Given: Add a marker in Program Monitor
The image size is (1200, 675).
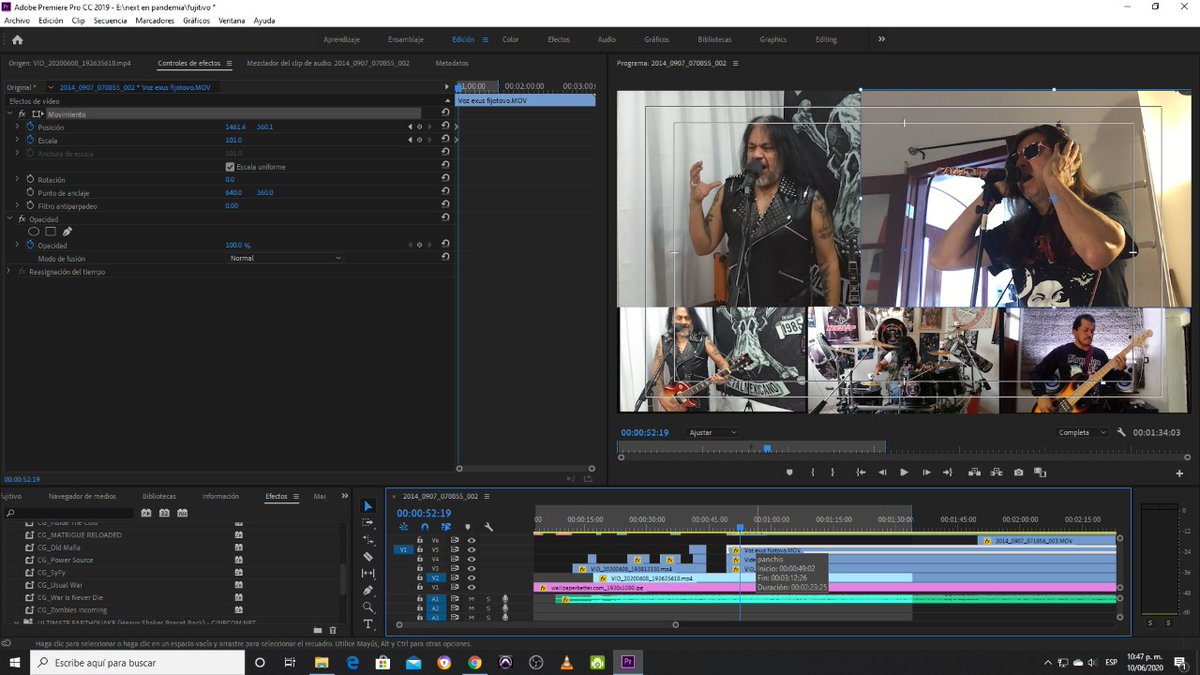Looking at the screenshot, I should tap(789, 472).
